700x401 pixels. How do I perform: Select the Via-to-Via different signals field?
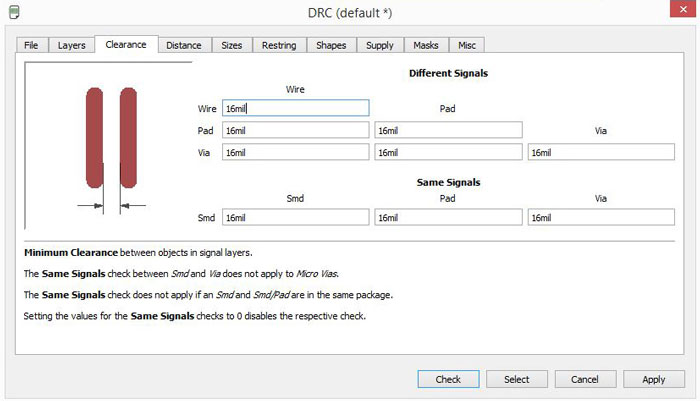[601, 152]
